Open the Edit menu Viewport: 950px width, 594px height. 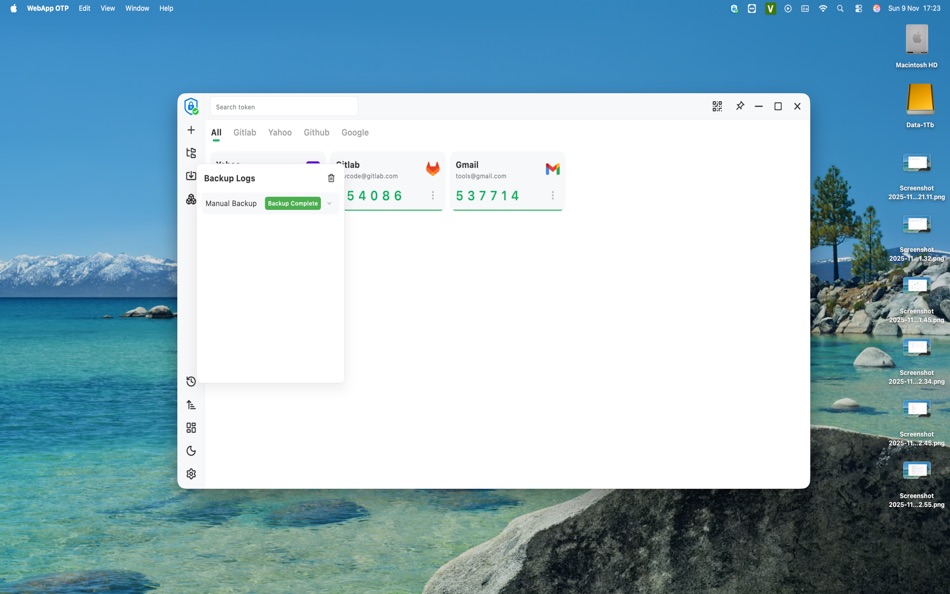pyautogui.click(x=84, y=8)
